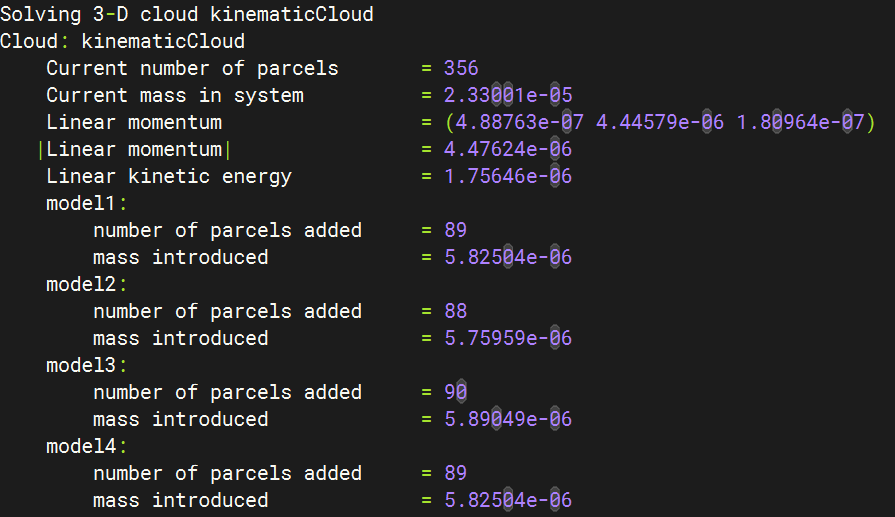This screenshot has height=517, width=895.
Task: Click the mass introduced value 5.75959e-06
Action: coord(508,338)
